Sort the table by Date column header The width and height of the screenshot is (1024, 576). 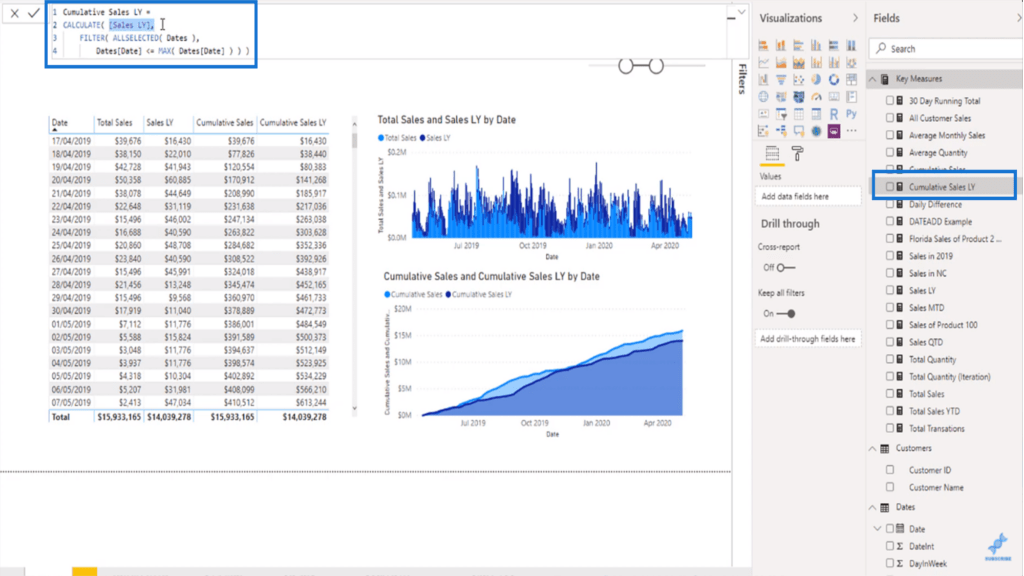[x=60, y=123]
